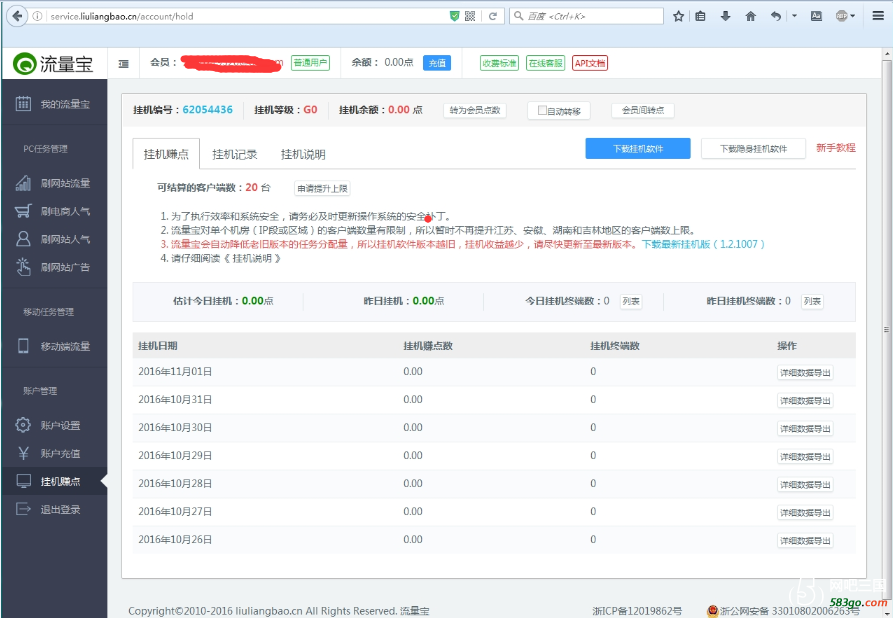Open 我的流量宝 calendar icon
Image resolution: width=893 pixels, height=618 pixels.
point(23,104)
